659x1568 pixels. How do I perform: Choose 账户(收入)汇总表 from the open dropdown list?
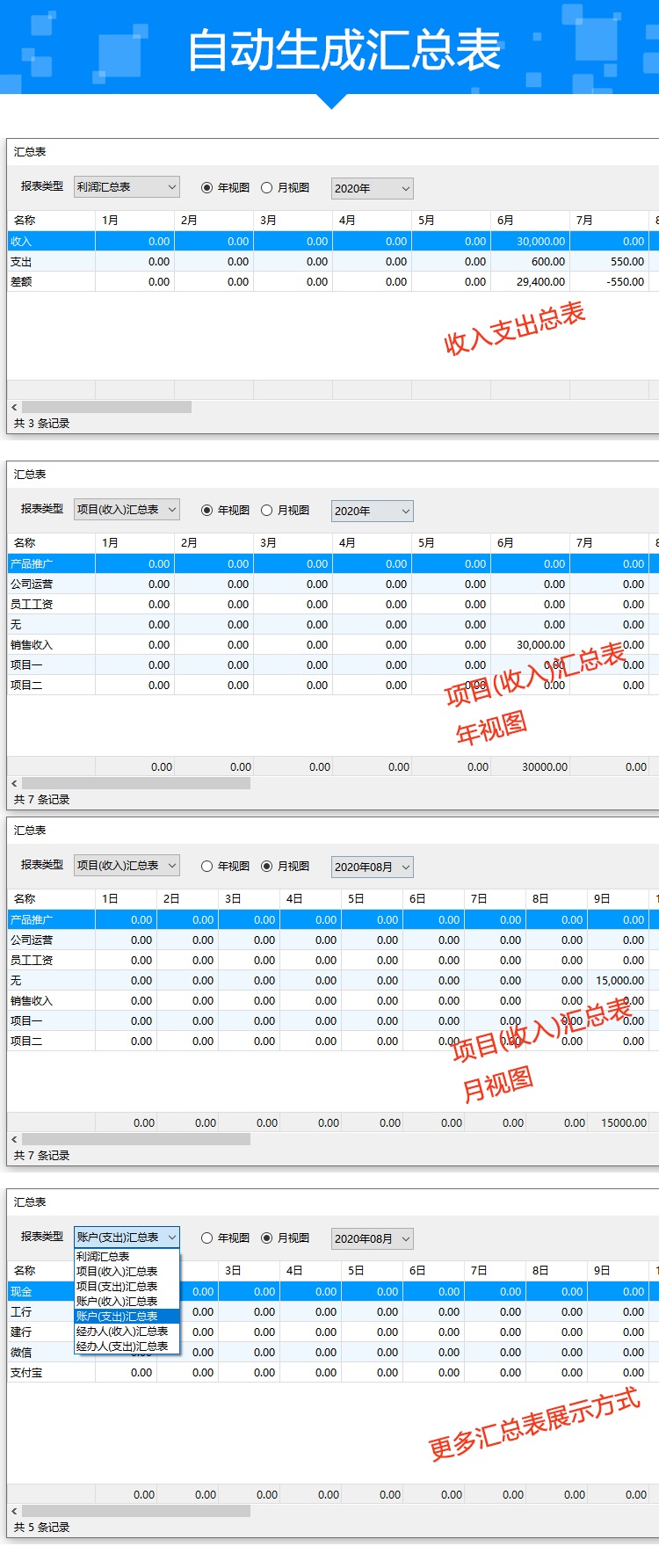coord(127,1302)
